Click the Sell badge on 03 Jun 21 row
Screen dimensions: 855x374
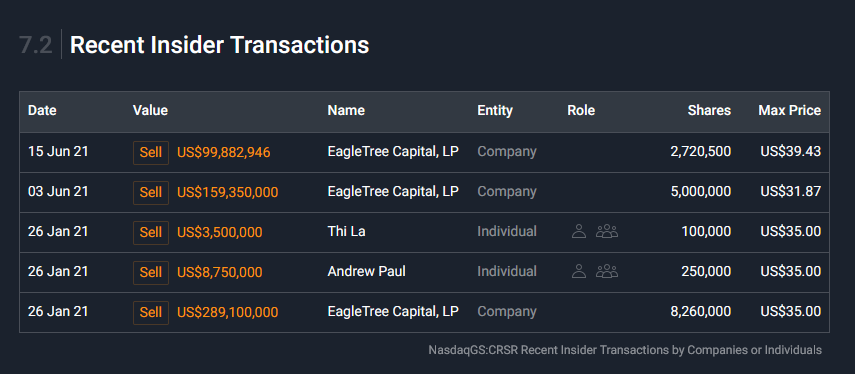(151, 192)
